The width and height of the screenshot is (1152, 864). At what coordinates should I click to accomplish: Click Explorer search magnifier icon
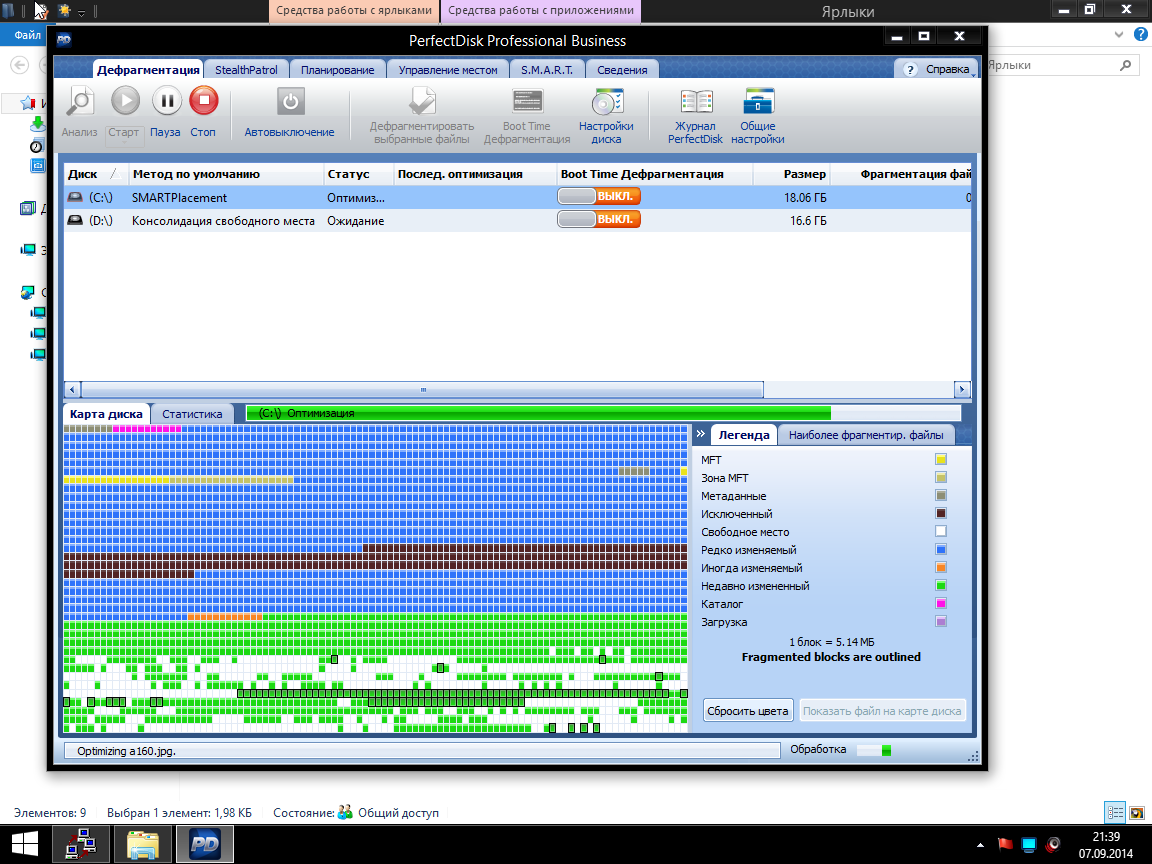(1126, 65)
